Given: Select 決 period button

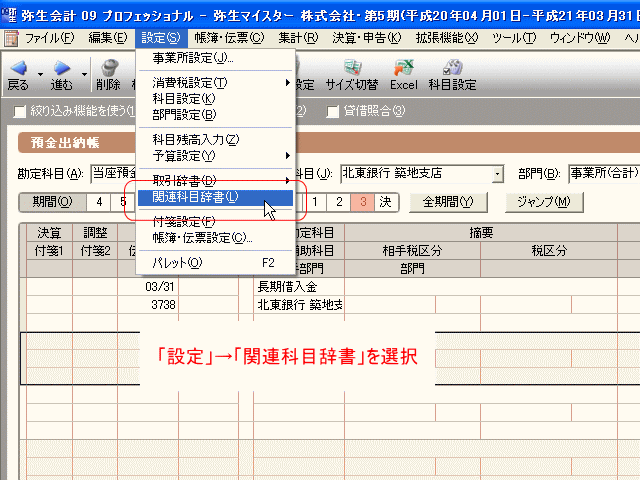Looking at the screenshot, I should pos(385,202).
